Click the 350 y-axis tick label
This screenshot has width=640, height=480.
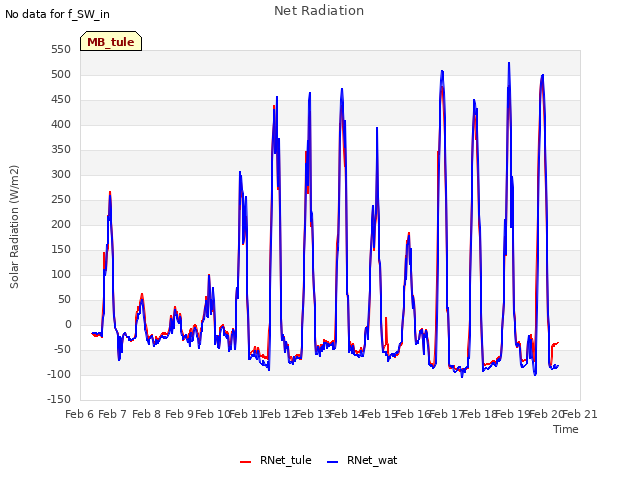point(61,149)
